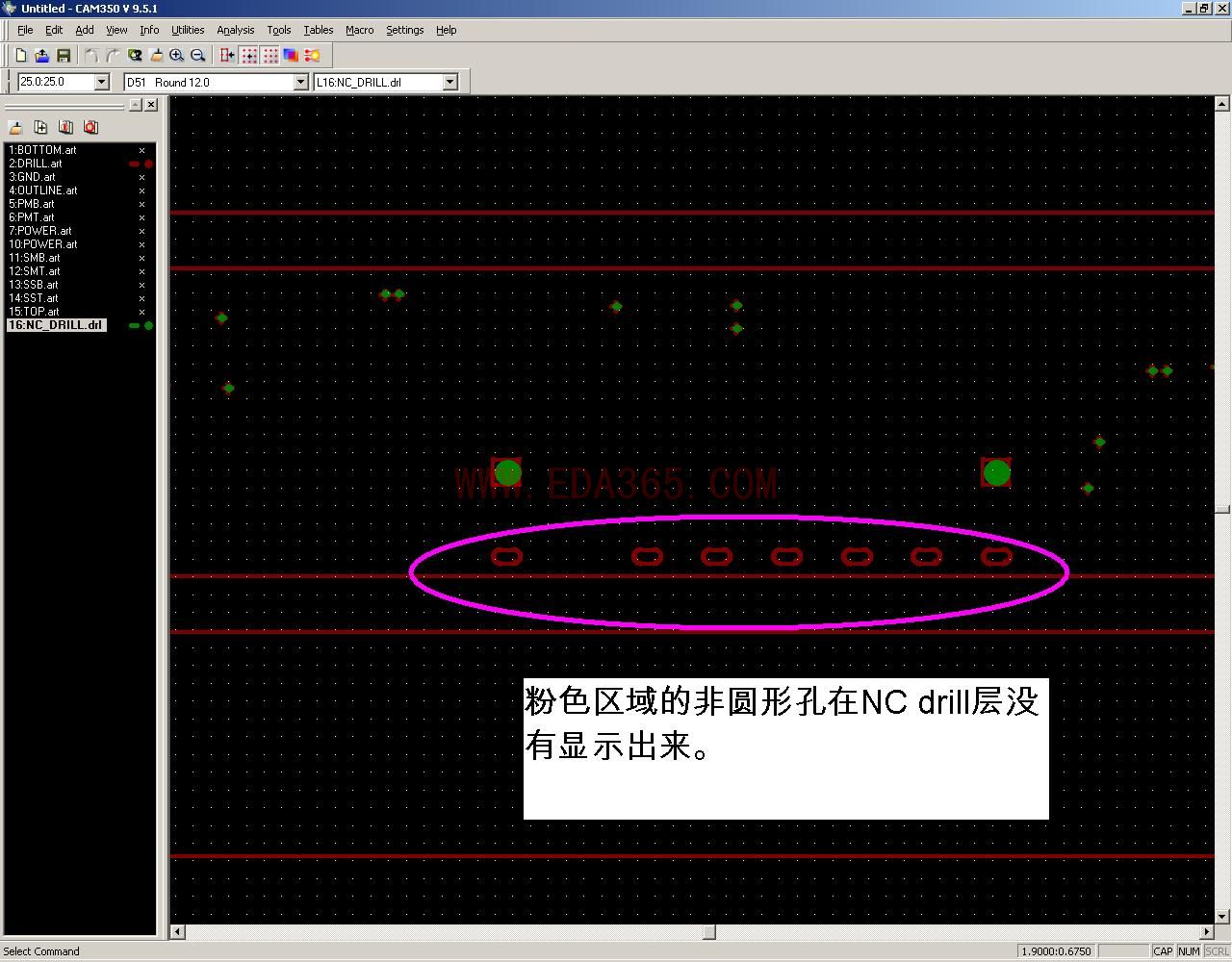Click the vertical scrollbar down arrow
Screen dimensions: 1232x962
(x=1222, y=917)
